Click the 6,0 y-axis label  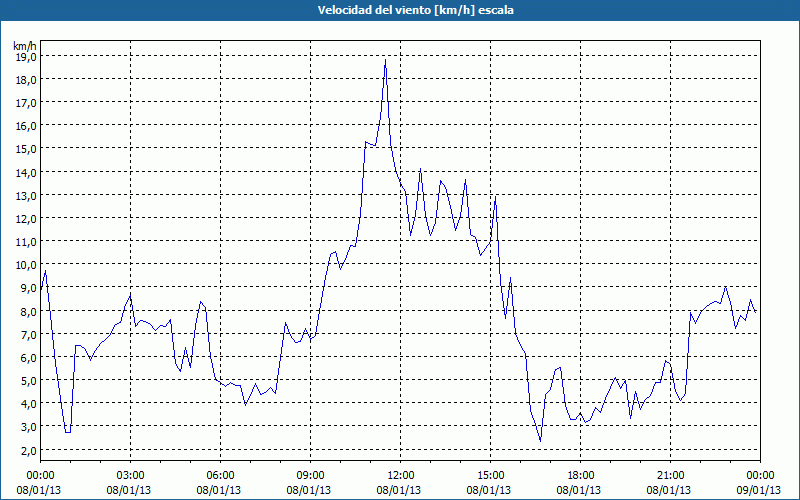coord(28,357)
